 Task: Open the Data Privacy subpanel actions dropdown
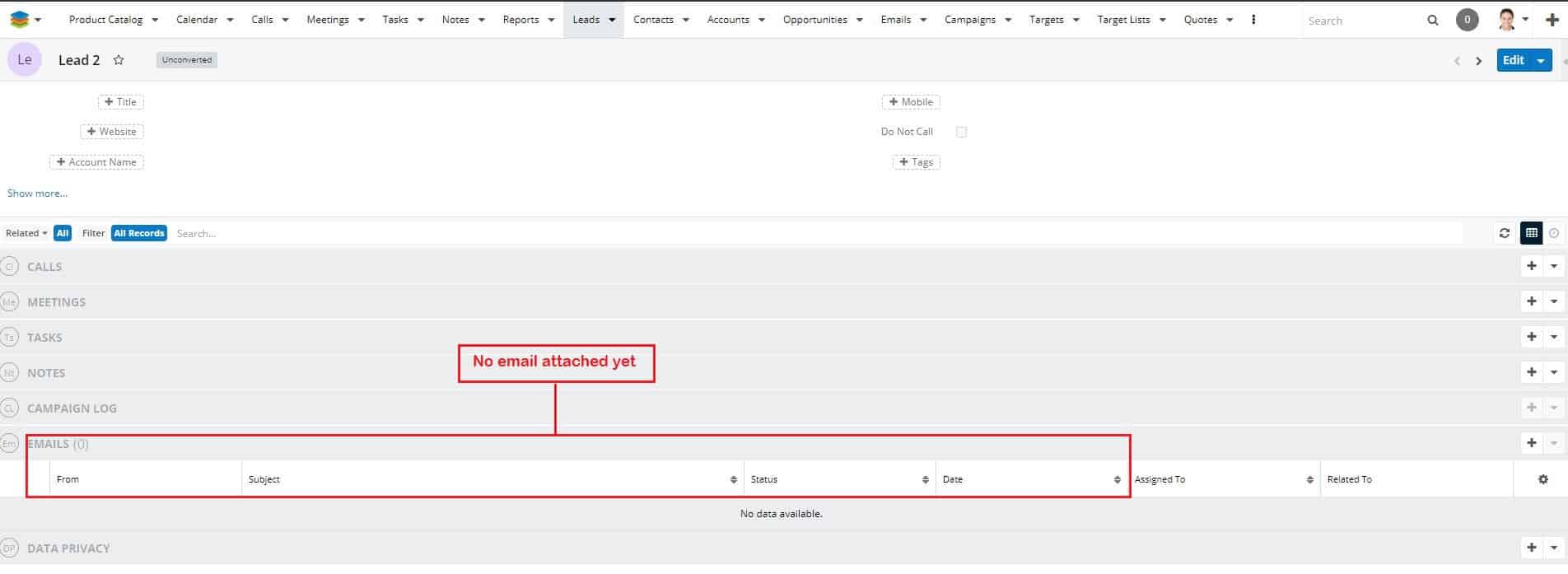click(x=1554, y=548)
